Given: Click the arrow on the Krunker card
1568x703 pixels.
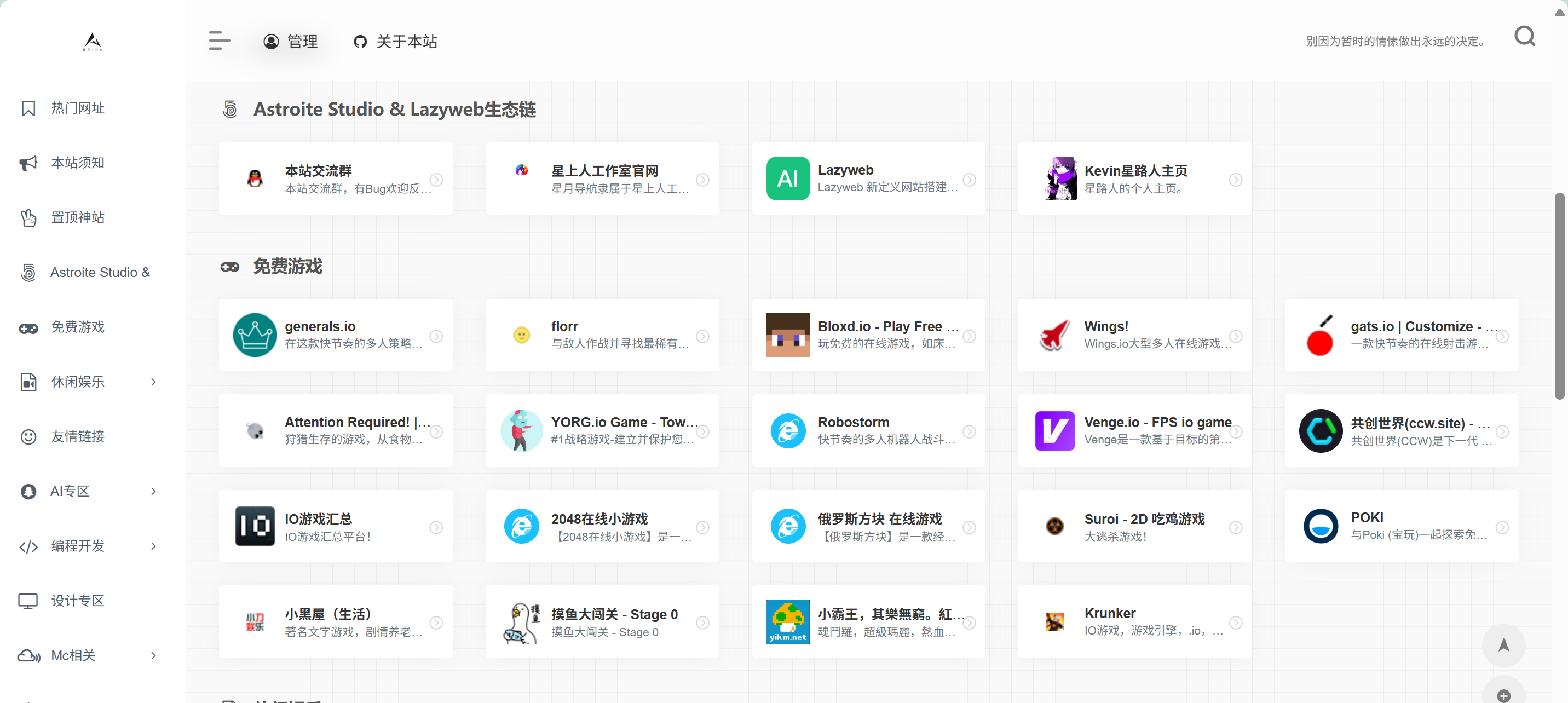Looking at the screenshot, I should (x=1236, y=623).
